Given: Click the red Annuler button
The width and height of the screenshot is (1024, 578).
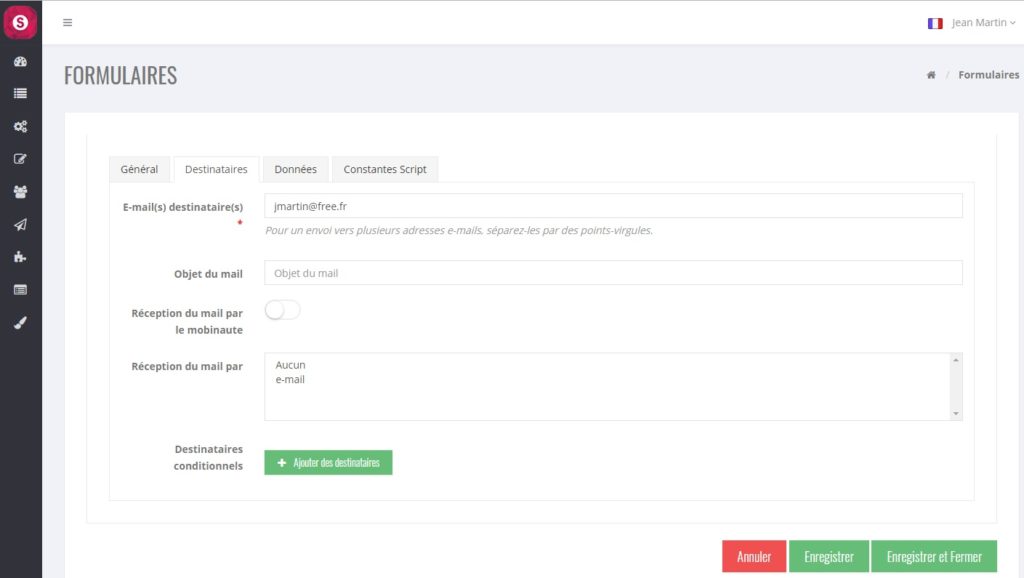Looking at the screenshot, I should 754,556.
